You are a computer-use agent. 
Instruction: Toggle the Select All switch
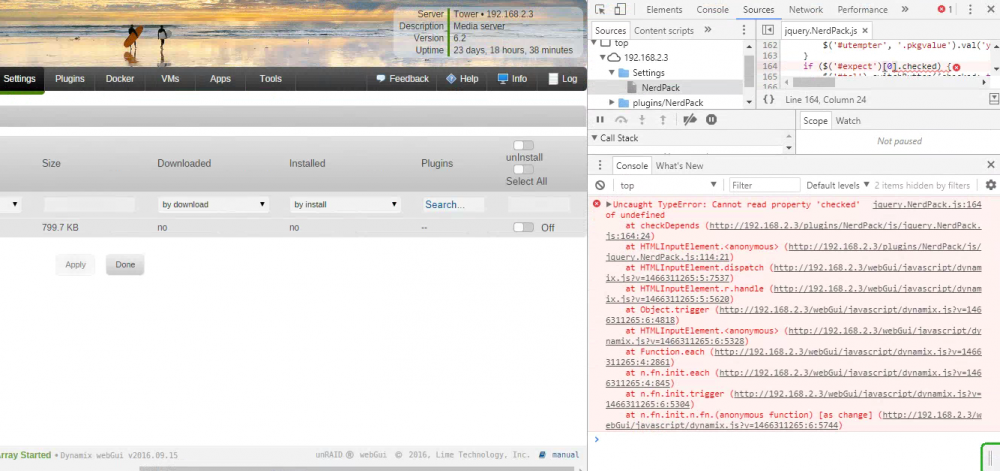click(524, 169)
